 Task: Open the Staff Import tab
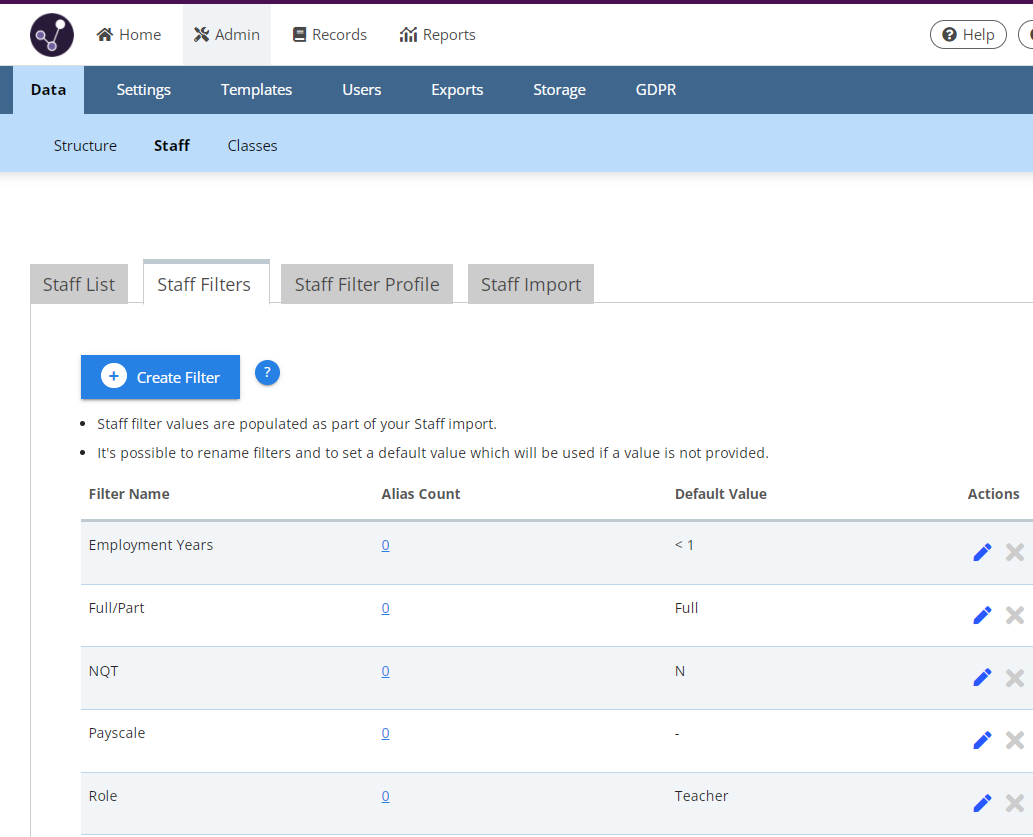coord(531,284)
